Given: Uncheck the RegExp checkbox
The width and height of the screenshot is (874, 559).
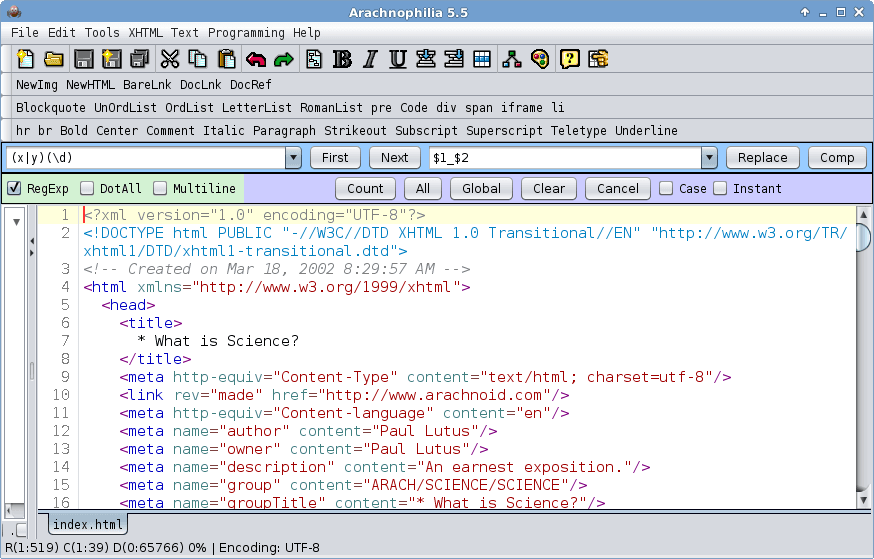Looking at the screenshot, I should pyautogui.click(x=15, y=188).
